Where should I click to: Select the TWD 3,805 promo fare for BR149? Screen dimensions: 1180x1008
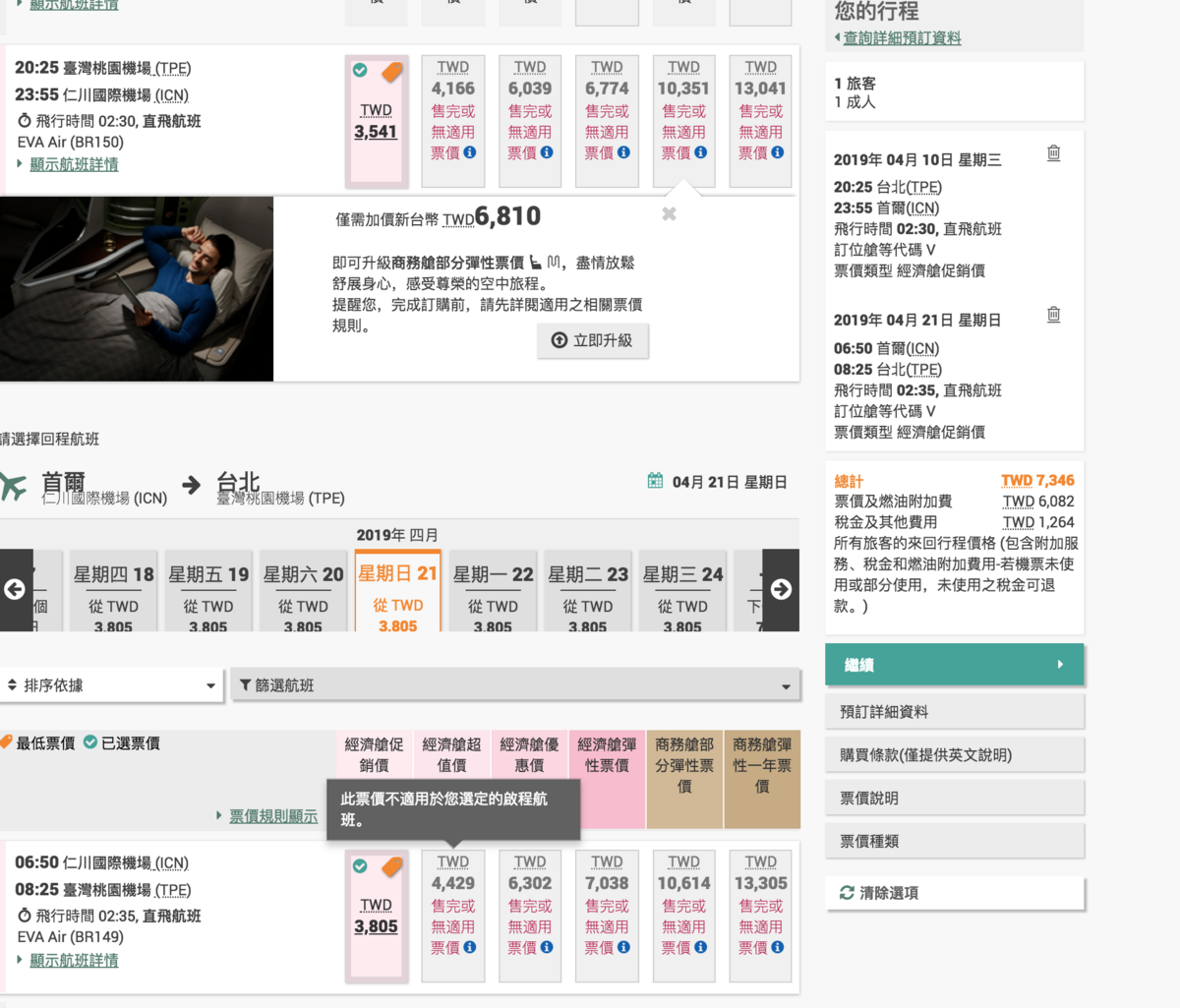tap(376, 916)
